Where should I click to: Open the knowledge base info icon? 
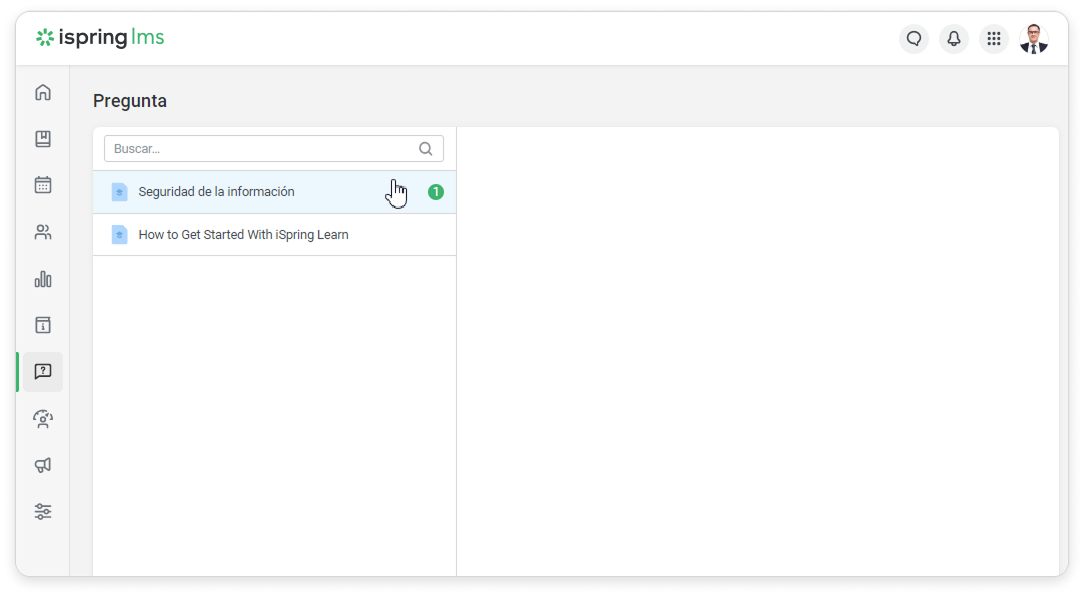(43, 325)
